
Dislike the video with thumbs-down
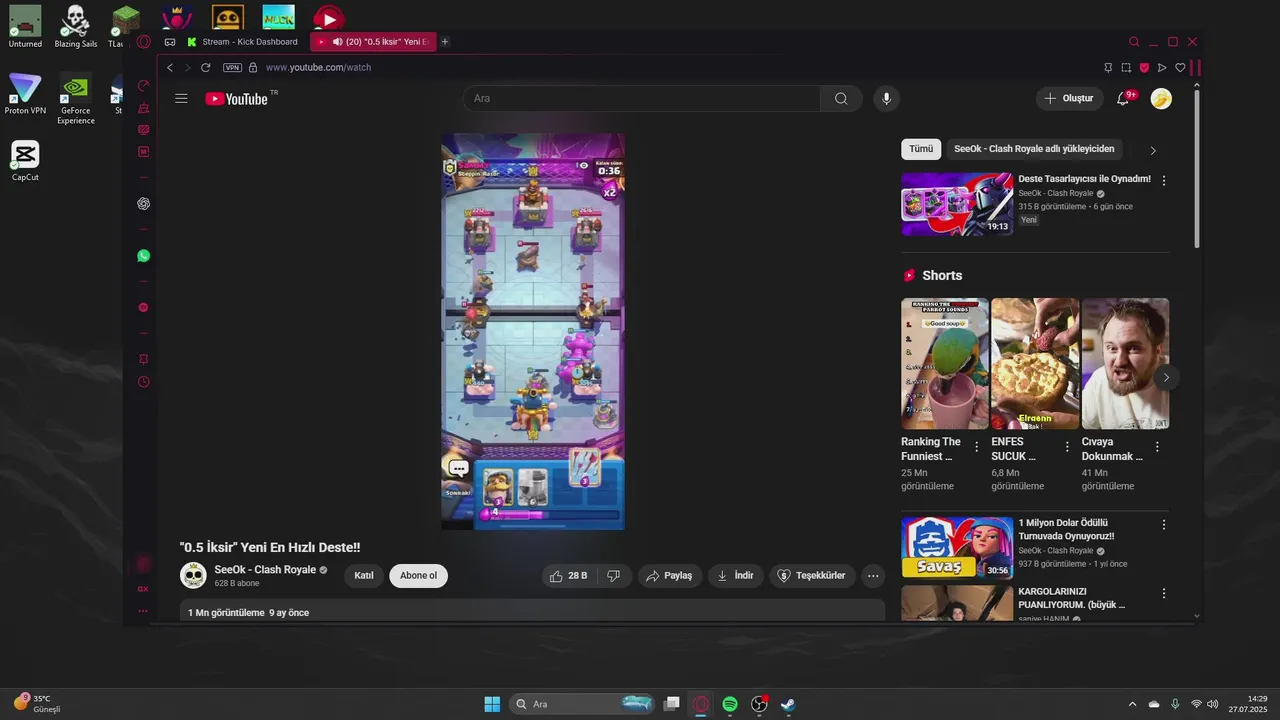pos(614,576)
